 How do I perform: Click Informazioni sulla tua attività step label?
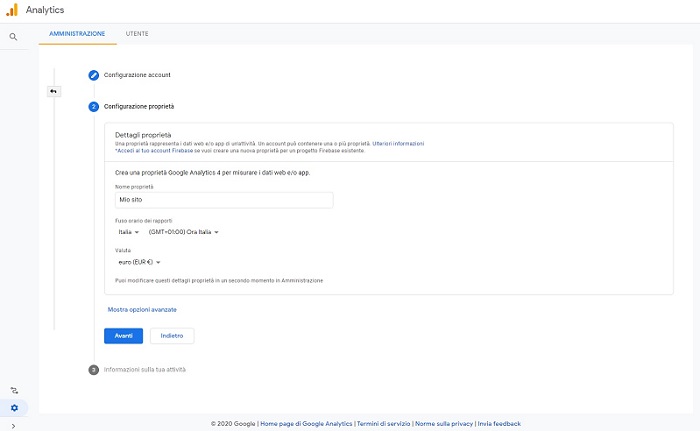pos(145,370)
